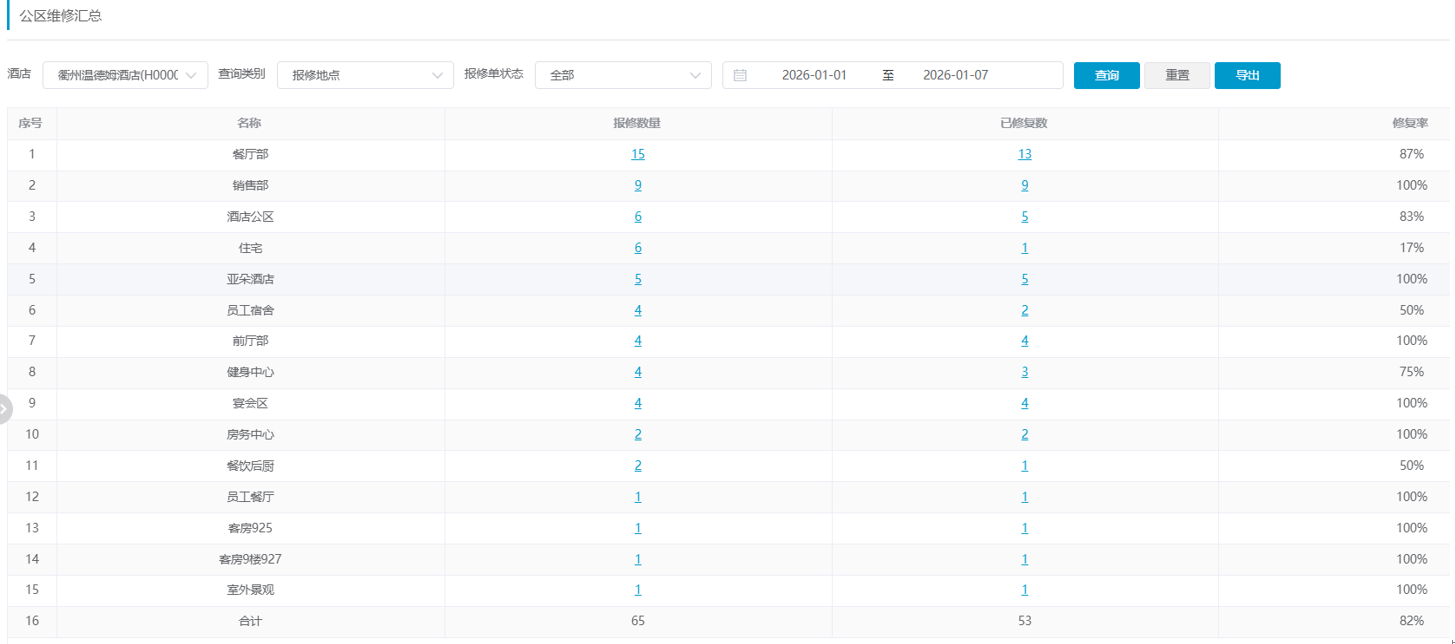Viewport: 1455px width, 644px height.
Task: Click the calendar icon in date range field
Action: coord(740,75)
